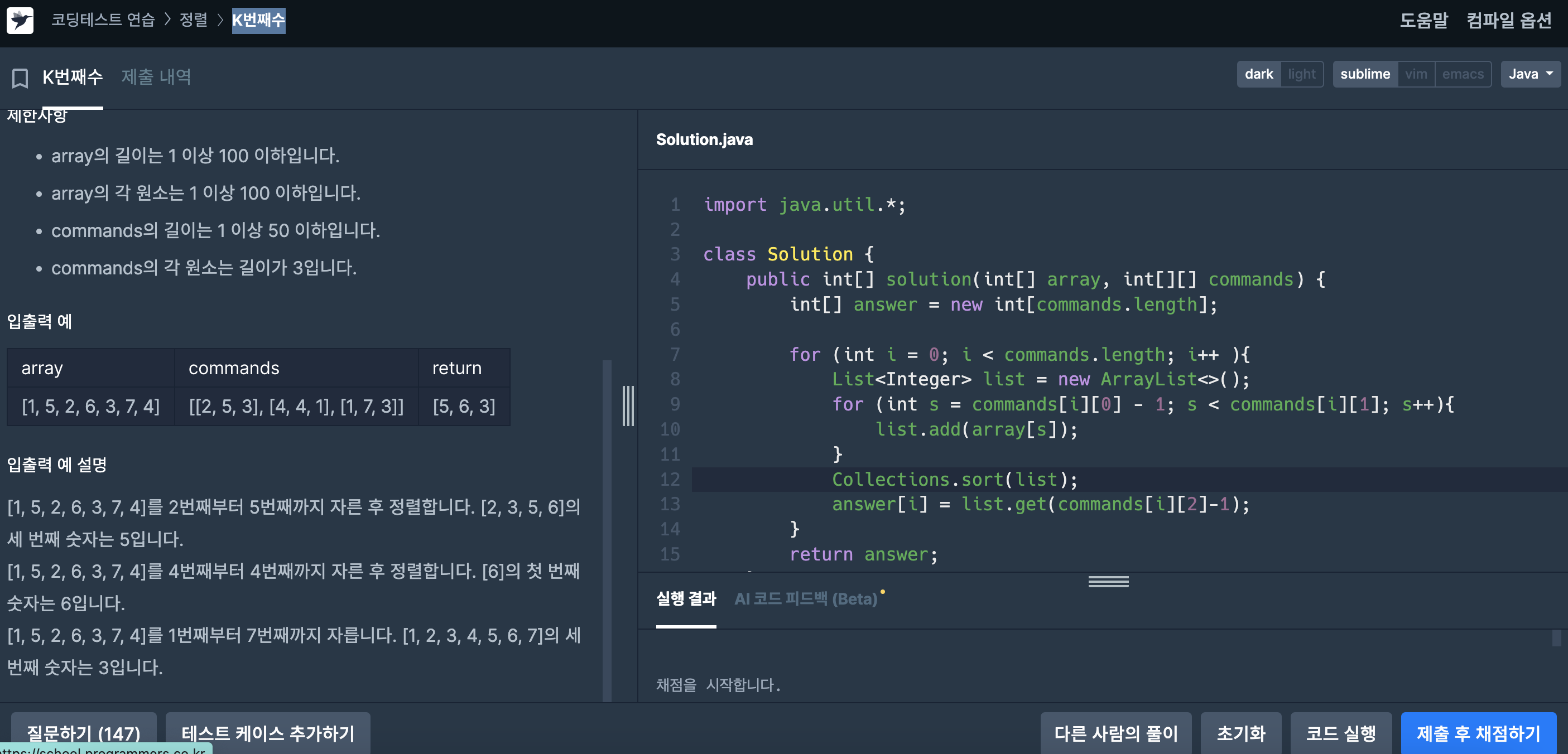Click the Solution.java file label
Screen dimensions: 1568x754
click(704, 139)
